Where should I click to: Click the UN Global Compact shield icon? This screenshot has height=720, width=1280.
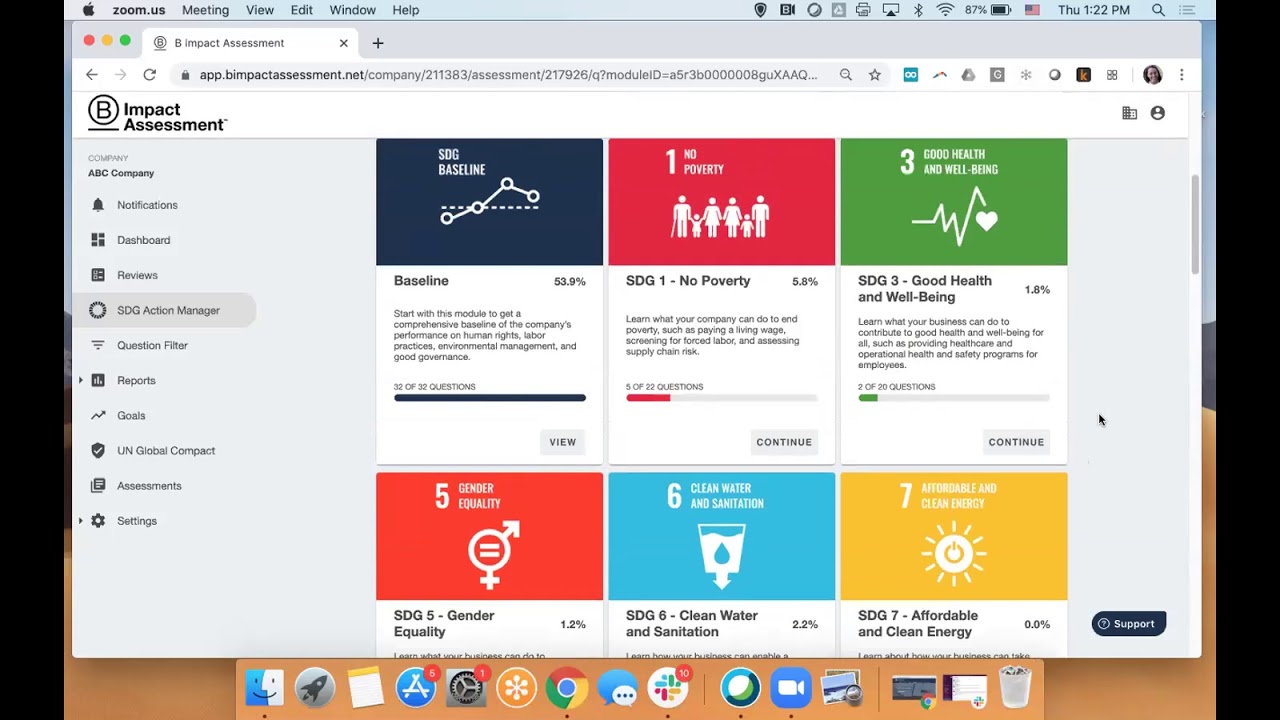(98, 451)
